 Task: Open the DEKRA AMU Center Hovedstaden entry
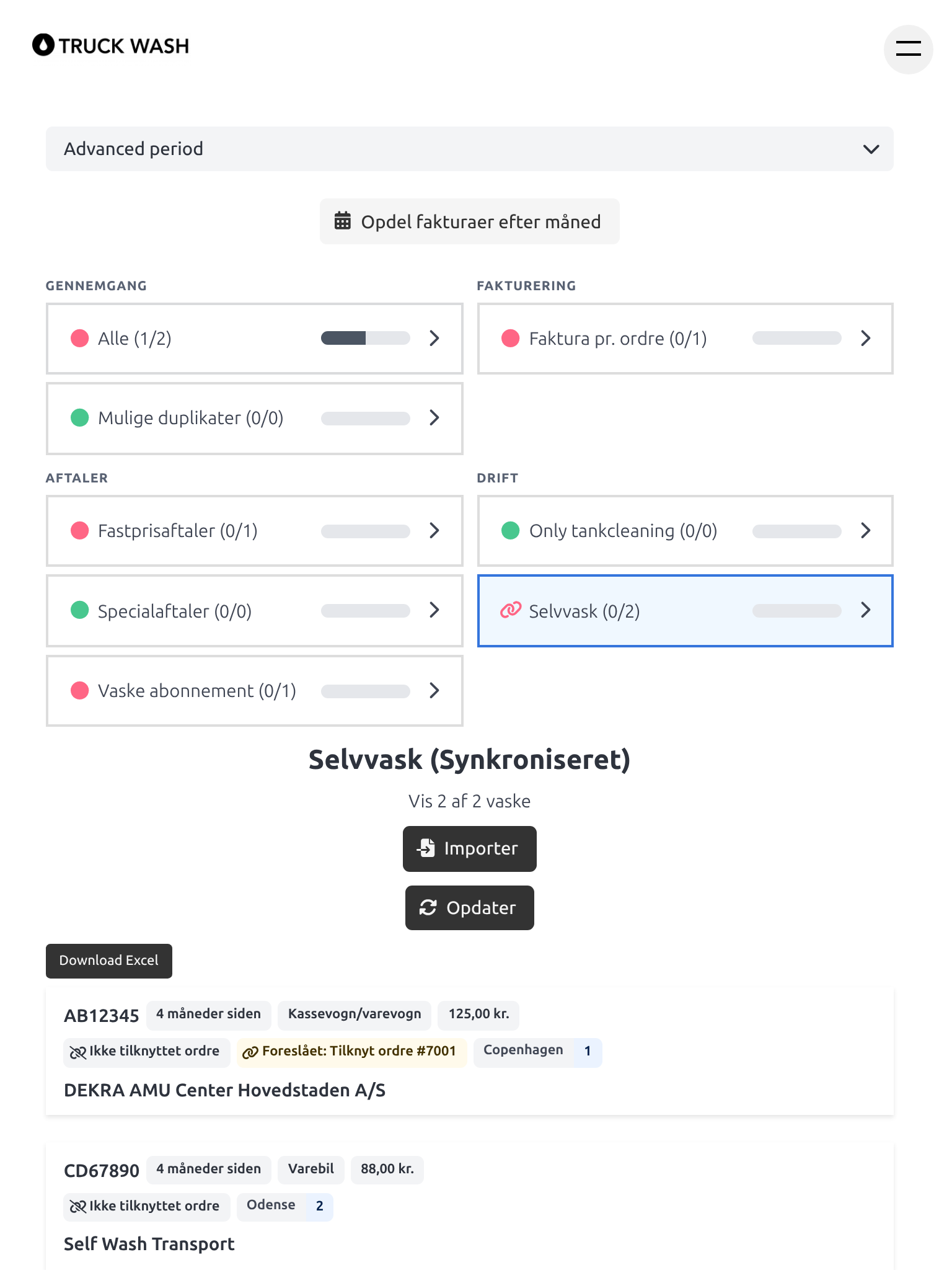click(x=224, y=1090)
